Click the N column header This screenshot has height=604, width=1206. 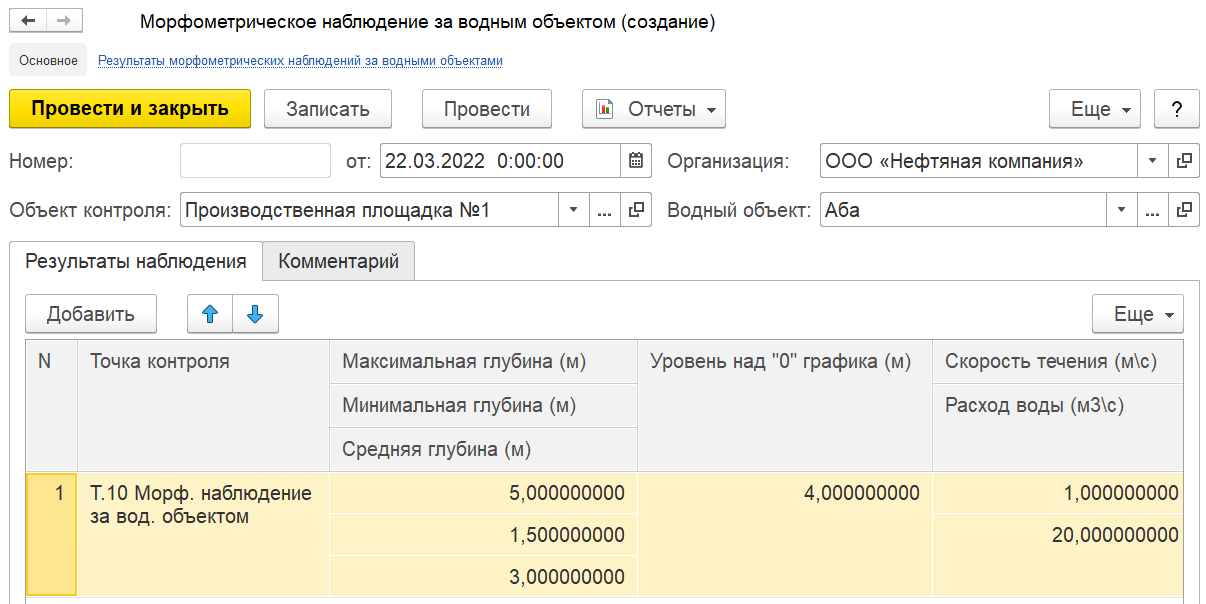pos(51,405)
